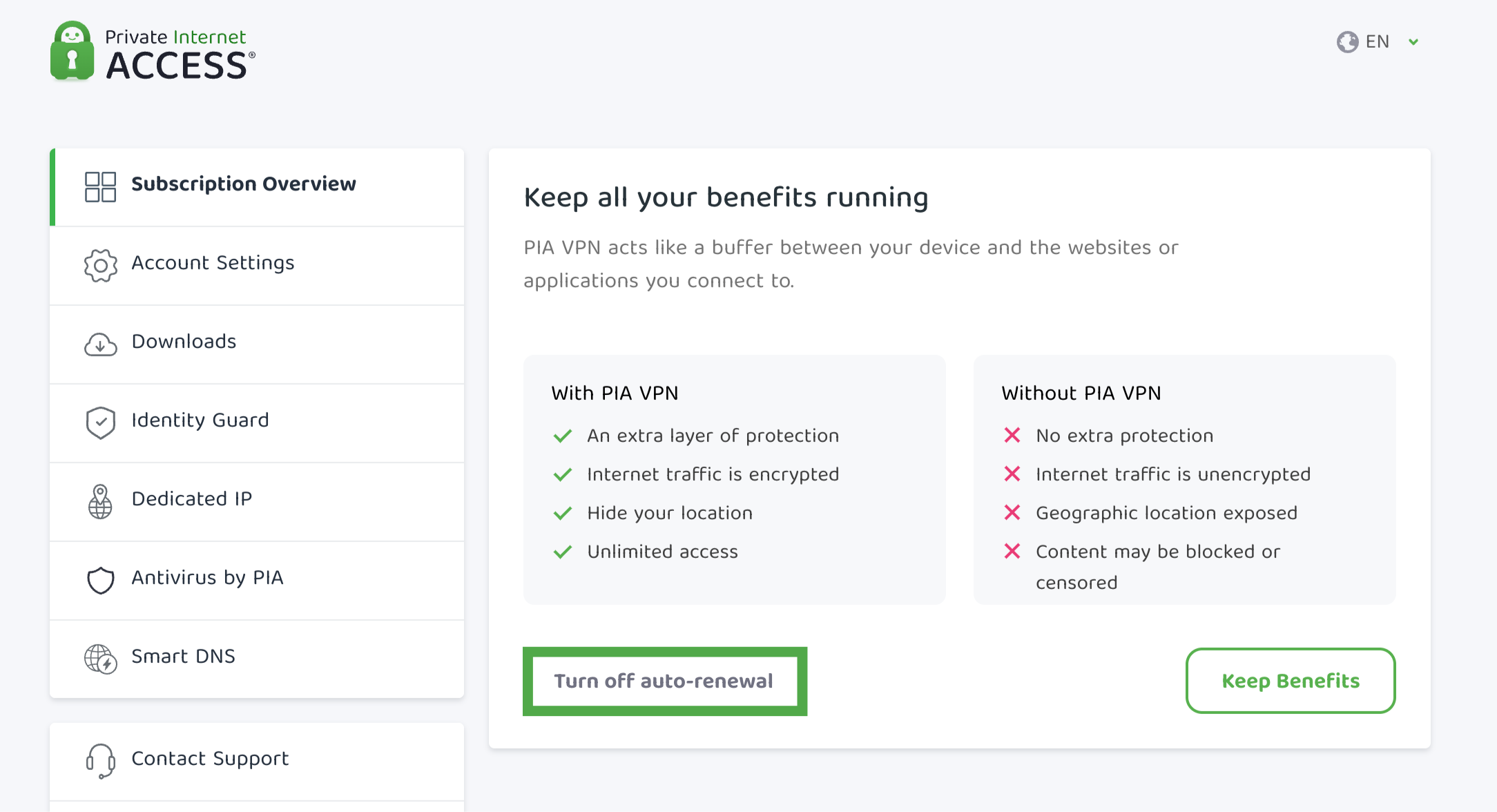Click checkmark beside 'Unlimited access'
Viewport: 1497px width, 812px height.
coord(563,552)
